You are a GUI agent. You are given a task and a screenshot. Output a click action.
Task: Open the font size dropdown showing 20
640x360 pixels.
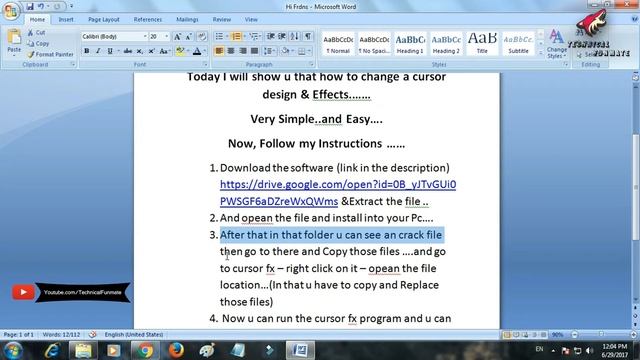pos(167,37)
